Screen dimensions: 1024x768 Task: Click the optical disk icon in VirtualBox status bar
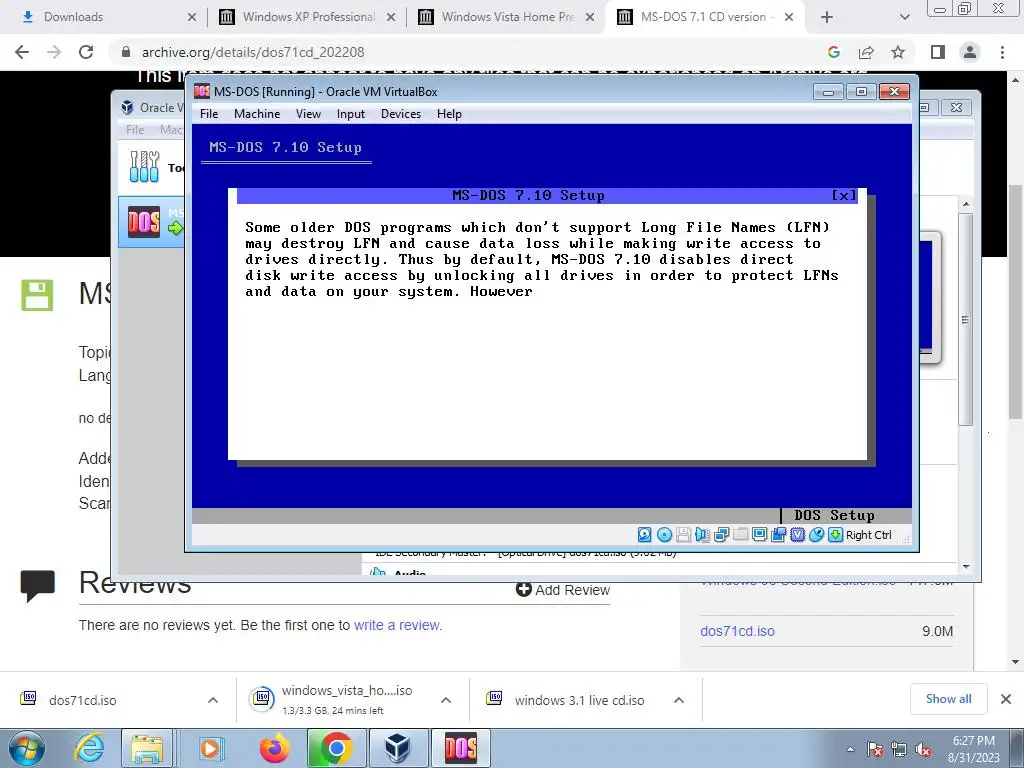pyautogui.click(x=664, y=535)
